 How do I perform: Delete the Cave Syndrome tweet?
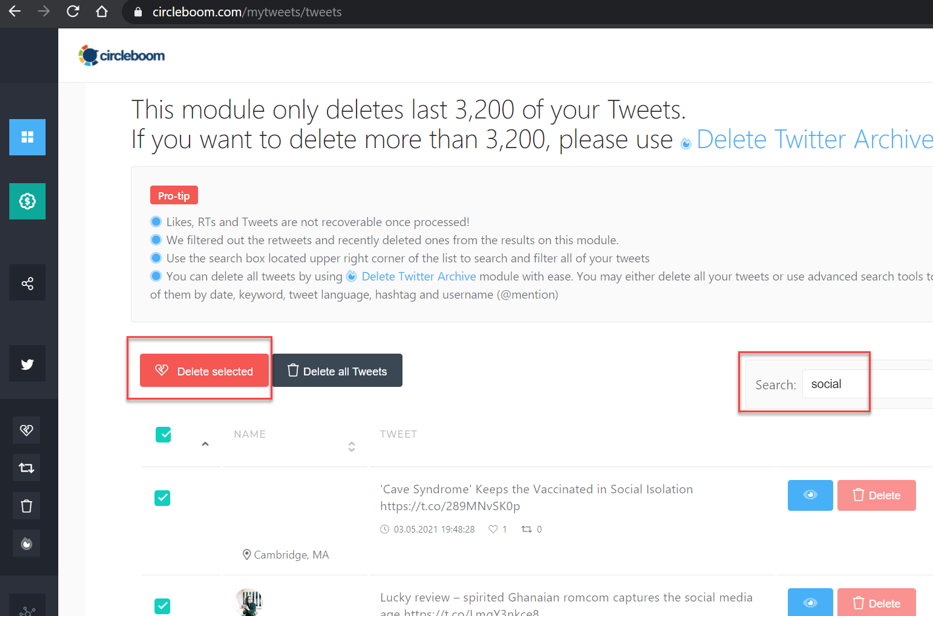coord(876,495)
